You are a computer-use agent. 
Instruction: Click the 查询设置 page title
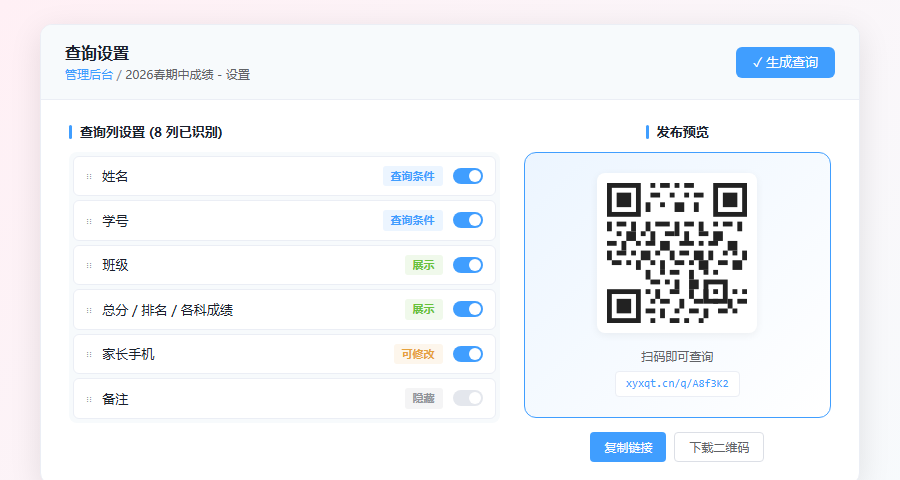(97, 53)
